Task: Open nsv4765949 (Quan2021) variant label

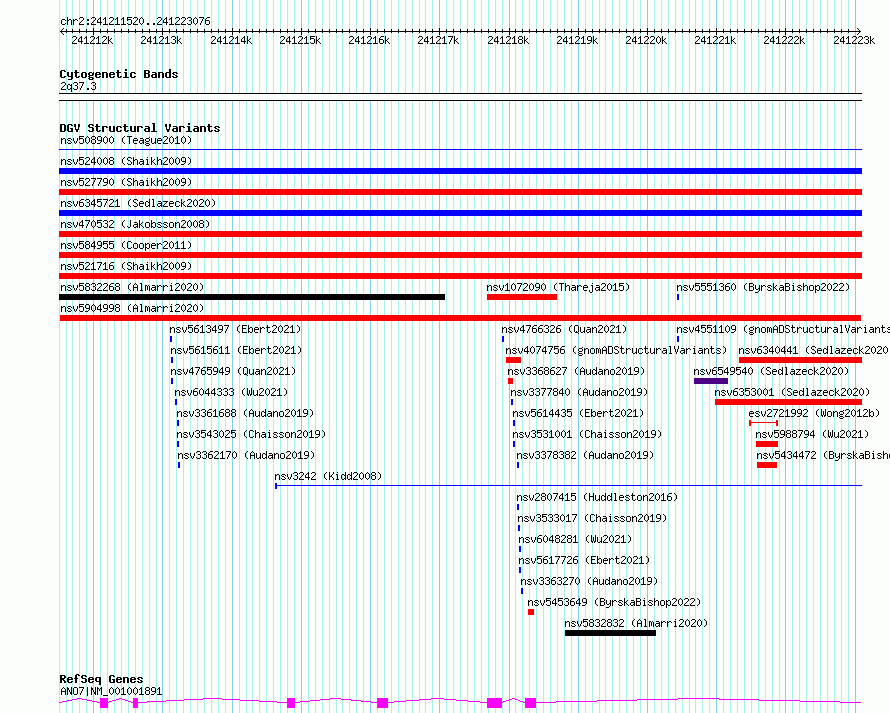Action: 233,371
